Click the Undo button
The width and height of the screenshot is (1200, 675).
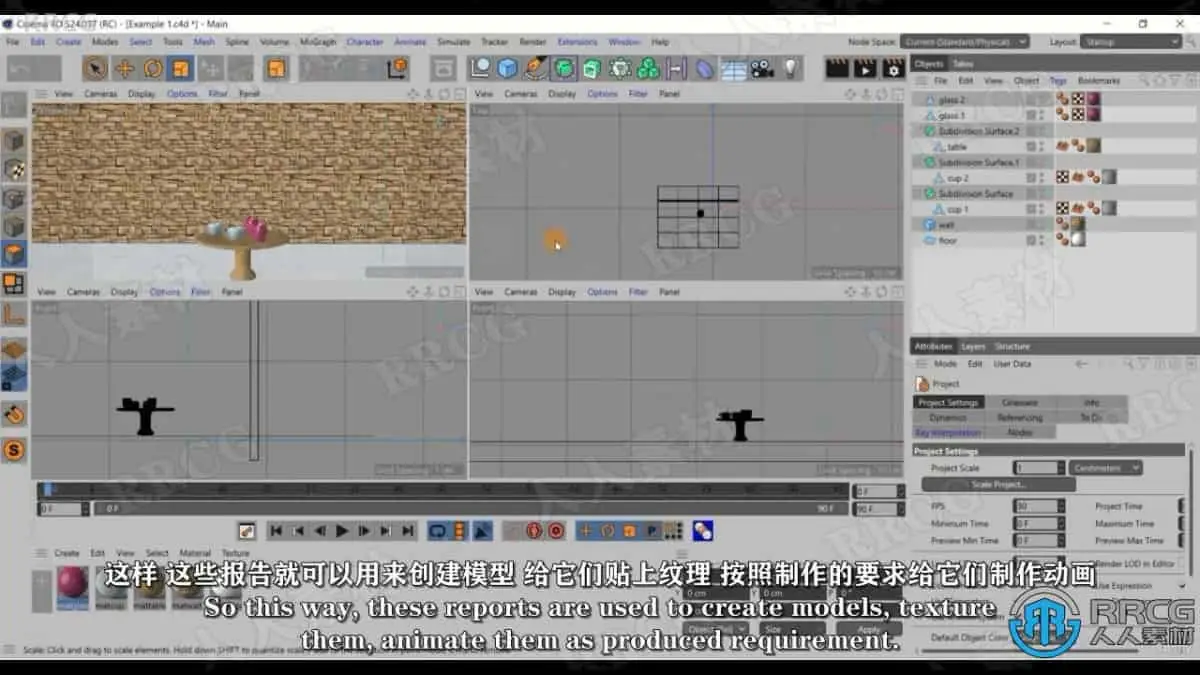34,68
